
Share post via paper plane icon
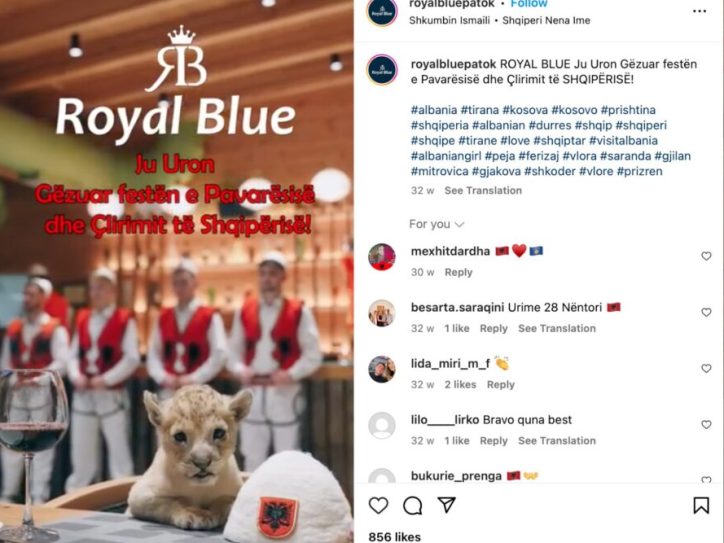pyautogui.click(x=446, y=505)
